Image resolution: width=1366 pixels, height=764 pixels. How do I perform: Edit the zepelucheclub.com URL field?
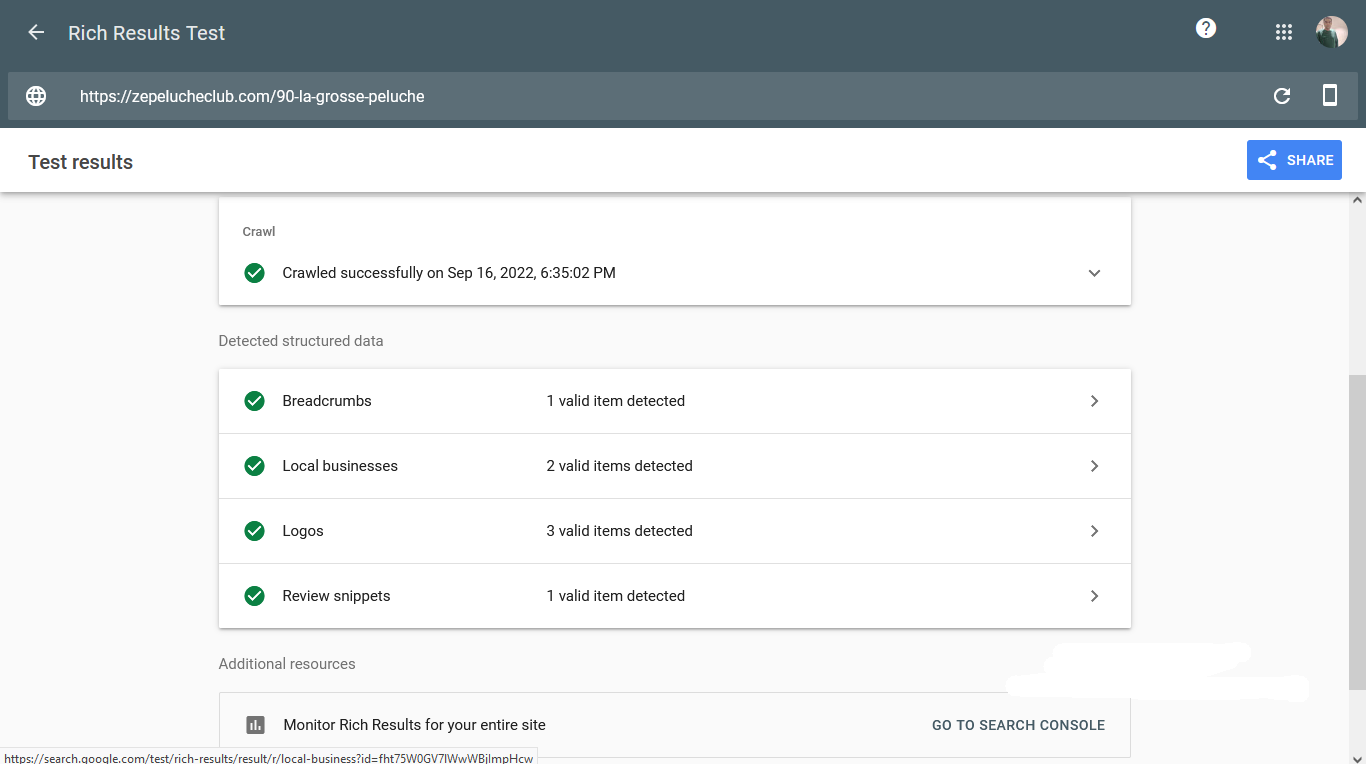point(252,96)
